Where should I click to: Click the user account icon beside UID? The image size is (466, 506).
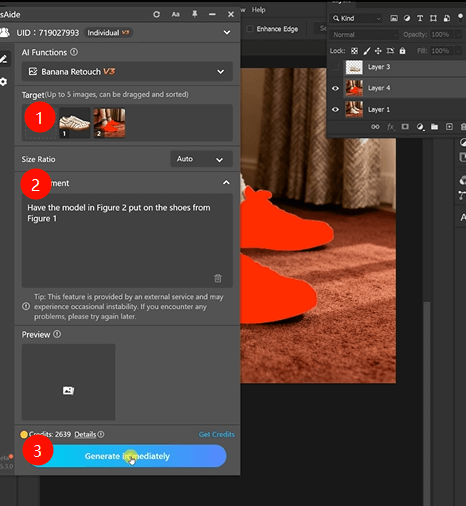click(5, 33)
